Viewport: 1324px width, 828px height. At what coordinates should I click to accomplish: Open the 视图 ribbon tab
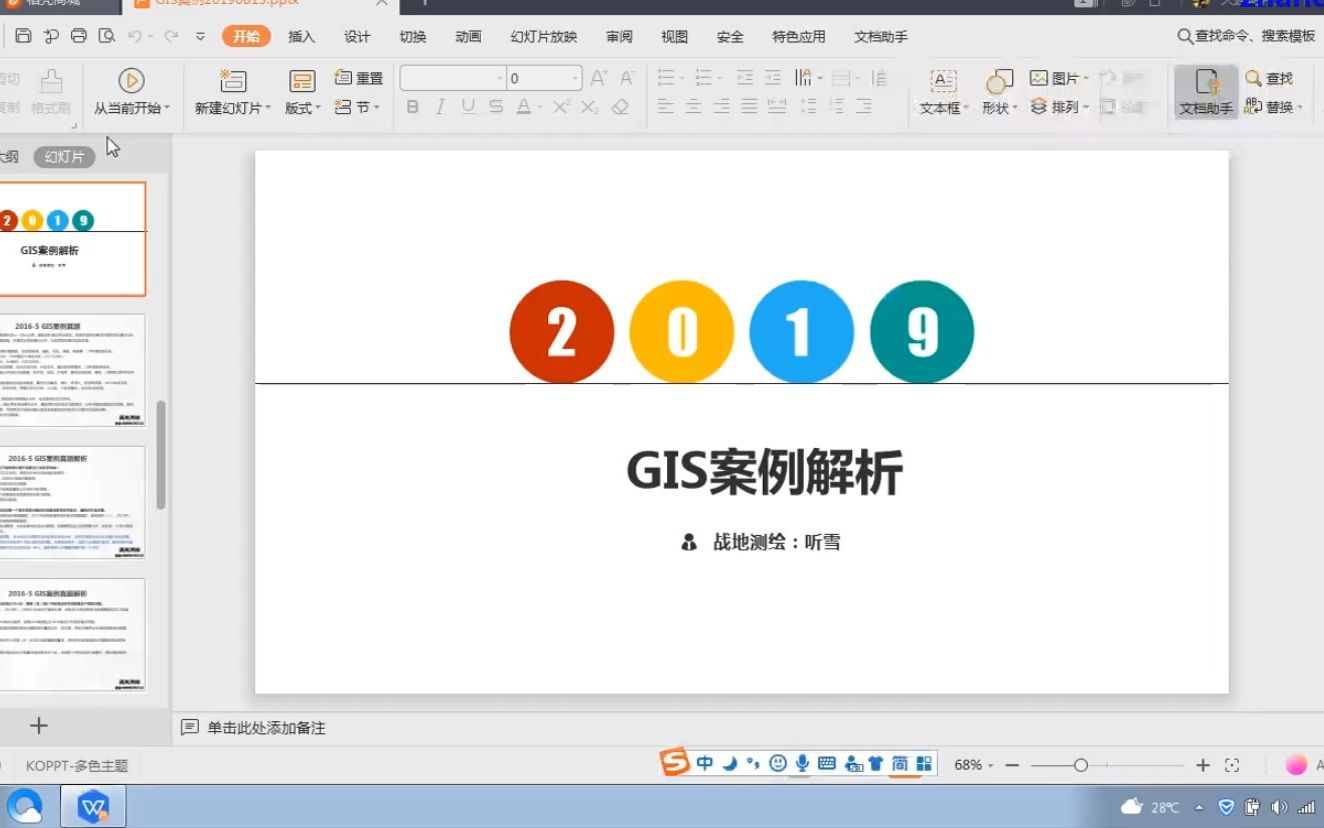click(x=675, y=37)
